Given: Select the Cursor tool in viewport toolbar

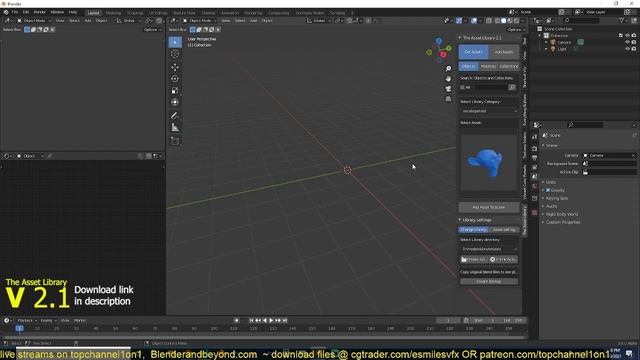Looking at the screenshot, I should [x=175, y=54].
